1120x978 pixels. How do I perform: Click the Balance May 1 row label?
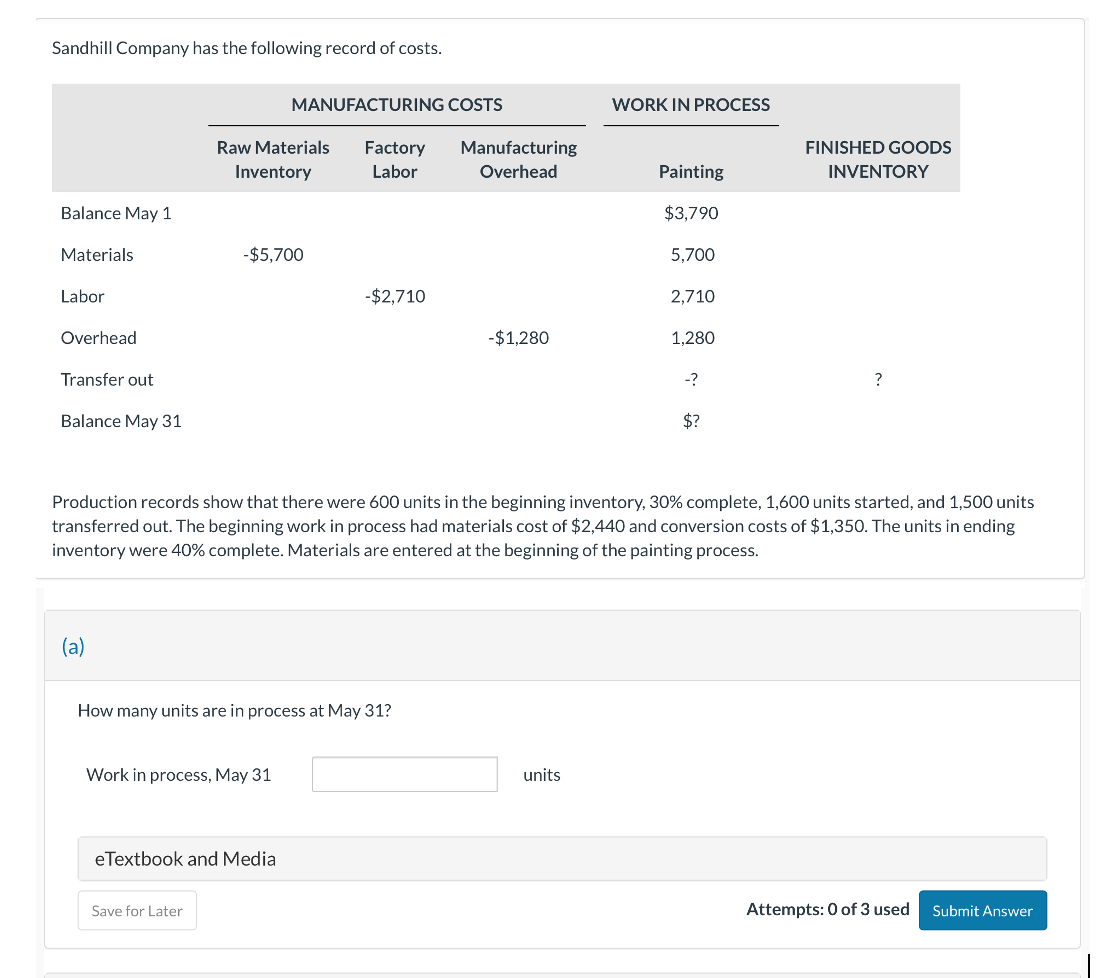pos(116,212)
